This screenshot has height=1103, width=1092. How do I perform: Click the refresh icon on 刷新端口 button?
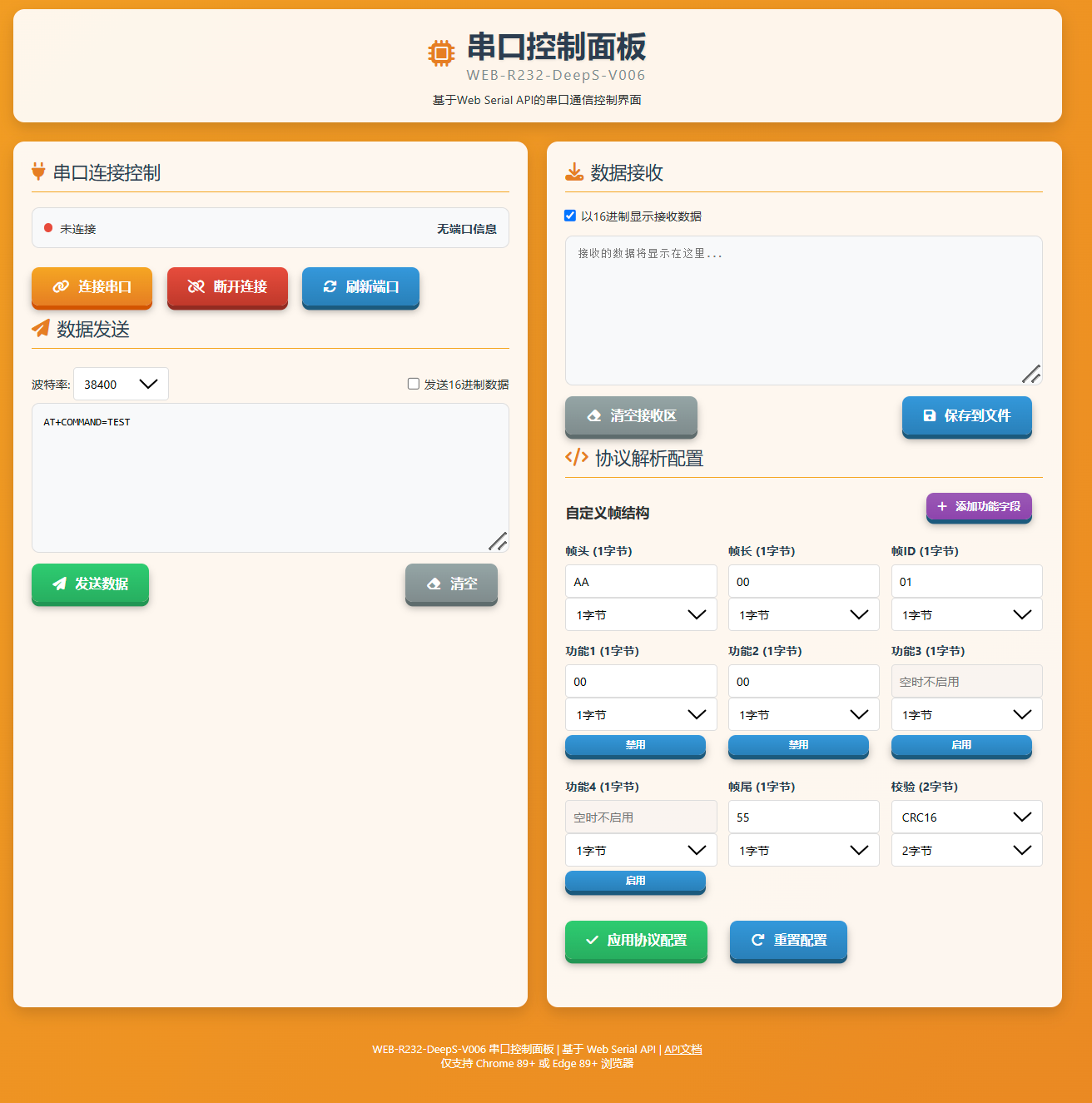(x=330, y=286)
